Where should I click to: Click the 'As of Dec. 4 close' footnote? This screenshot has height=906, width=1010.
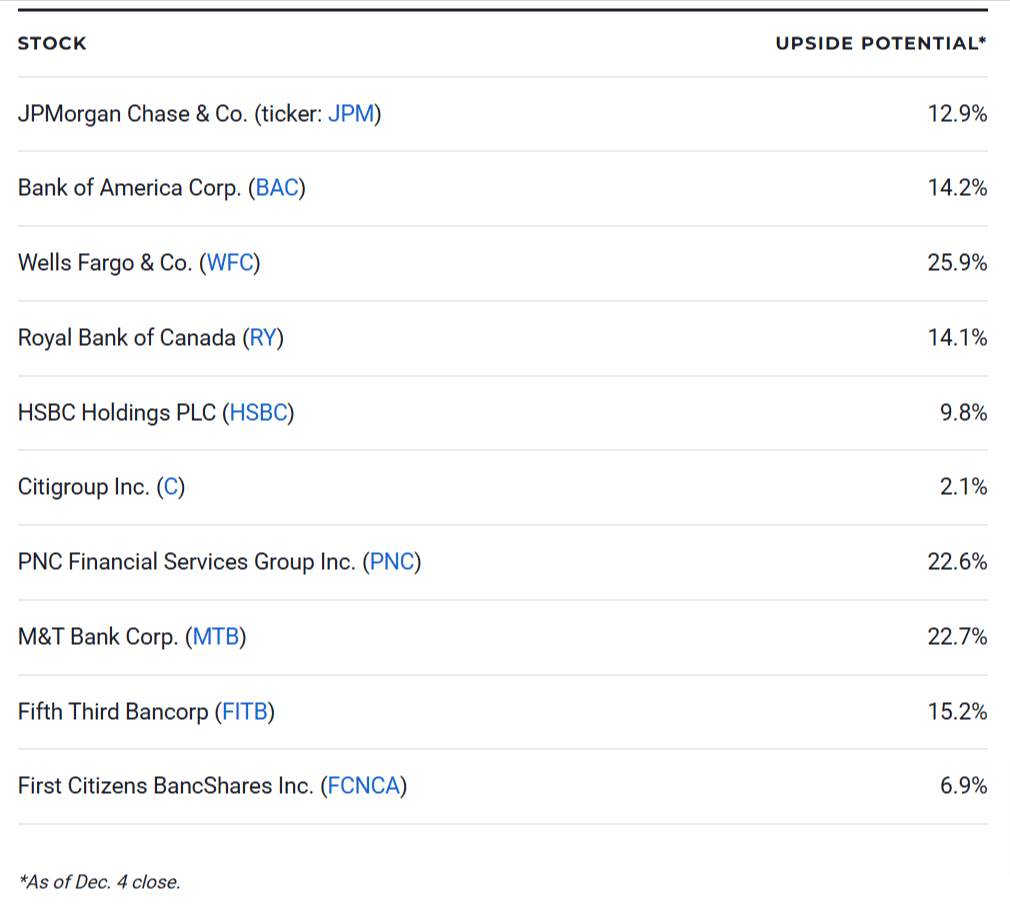100,882
